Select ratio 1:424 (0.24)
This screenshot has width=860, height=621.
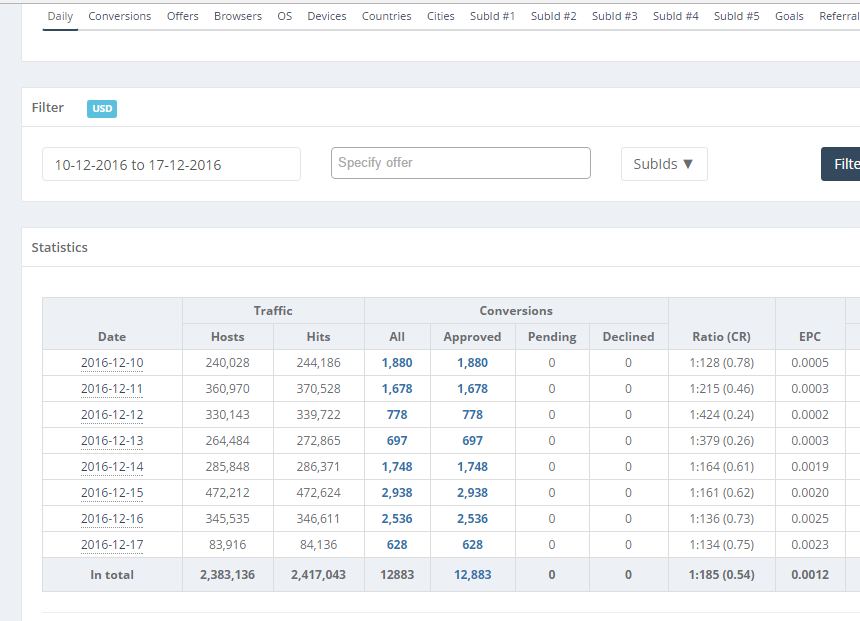(721, 415)
